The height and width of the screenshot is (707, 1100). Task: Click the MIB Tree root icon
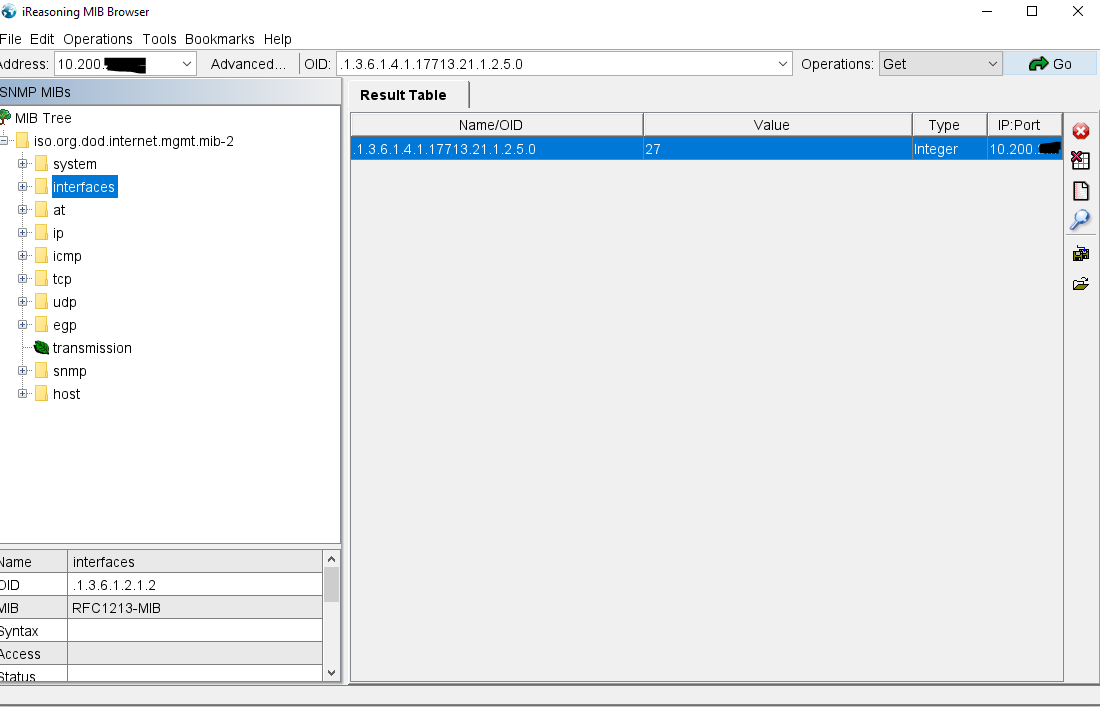click(5, 117)
